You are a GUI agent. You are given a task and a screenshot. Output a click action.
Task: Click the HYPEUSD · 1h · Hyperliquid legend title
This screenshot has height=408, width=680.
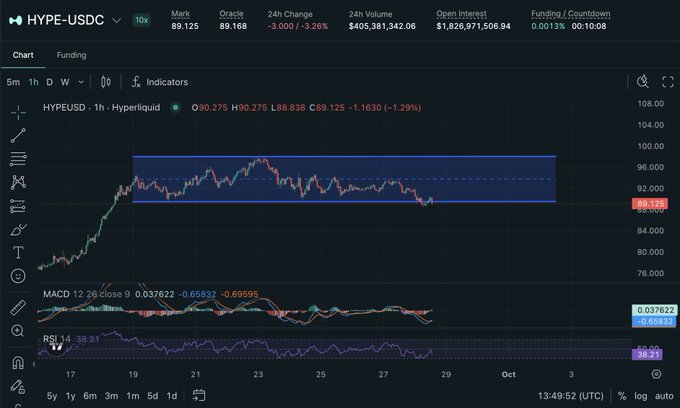[101, 107]
